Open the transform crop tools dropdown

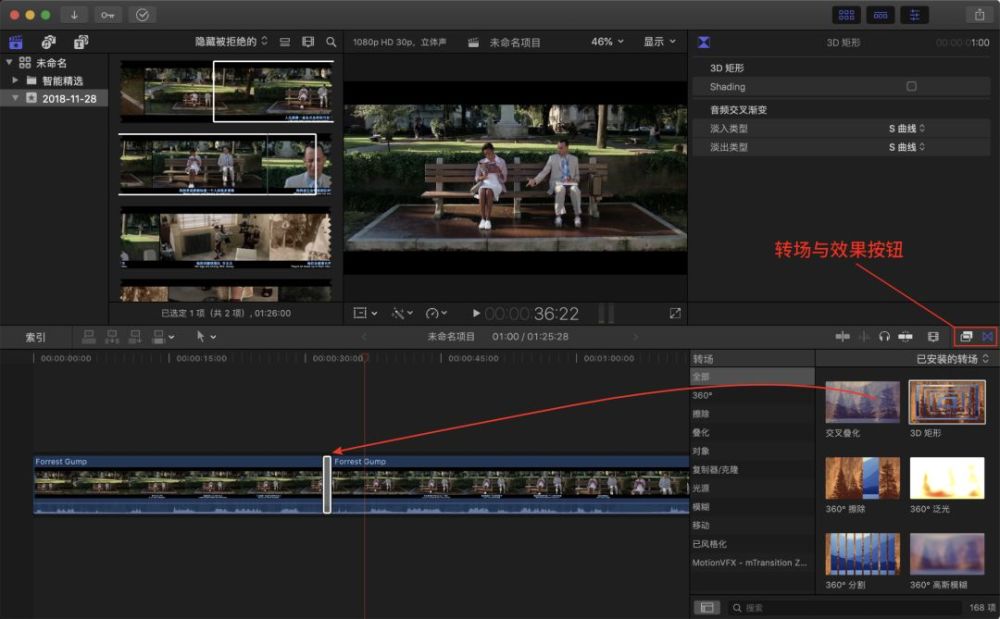pos(365,313)
